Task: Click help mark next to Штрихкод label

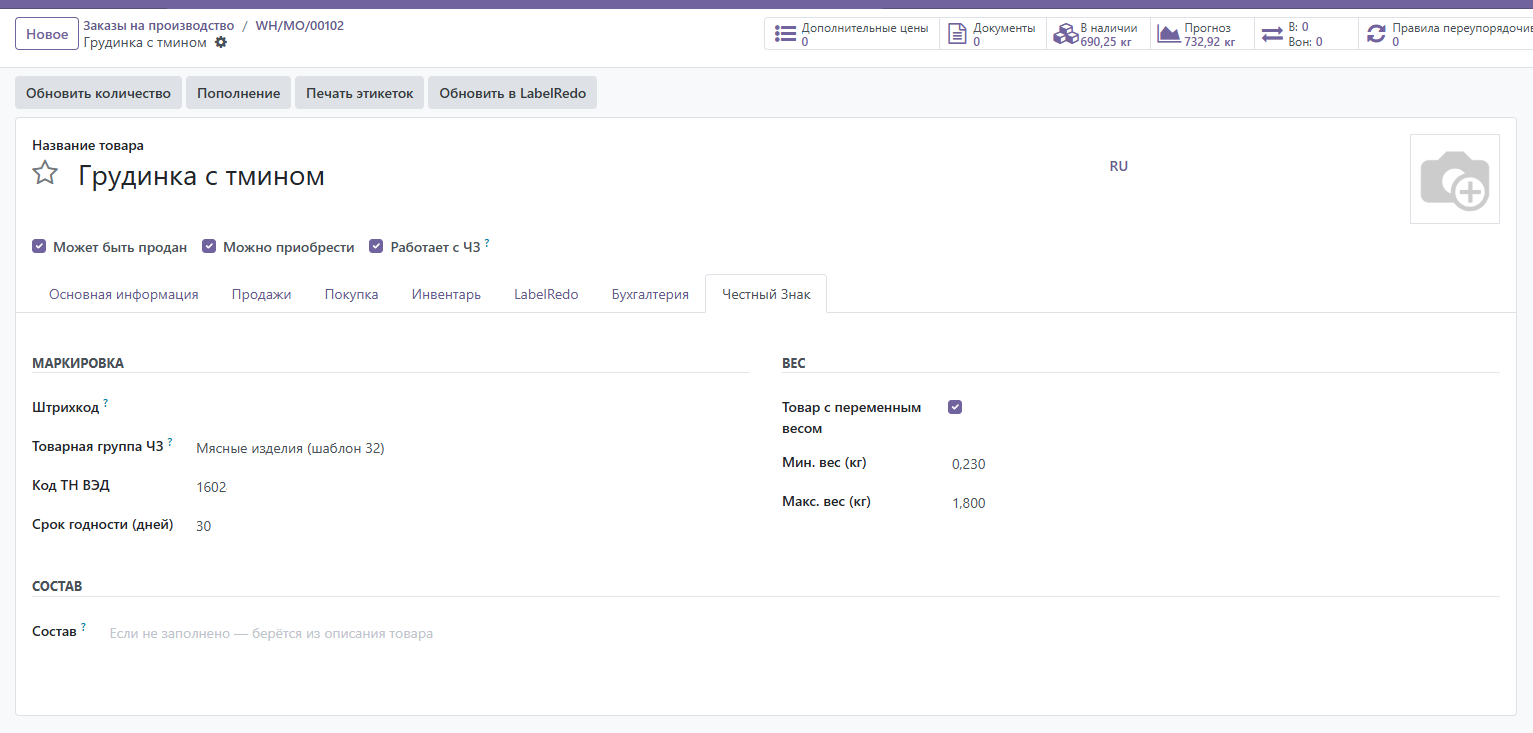Action: [x=106, y=402]
